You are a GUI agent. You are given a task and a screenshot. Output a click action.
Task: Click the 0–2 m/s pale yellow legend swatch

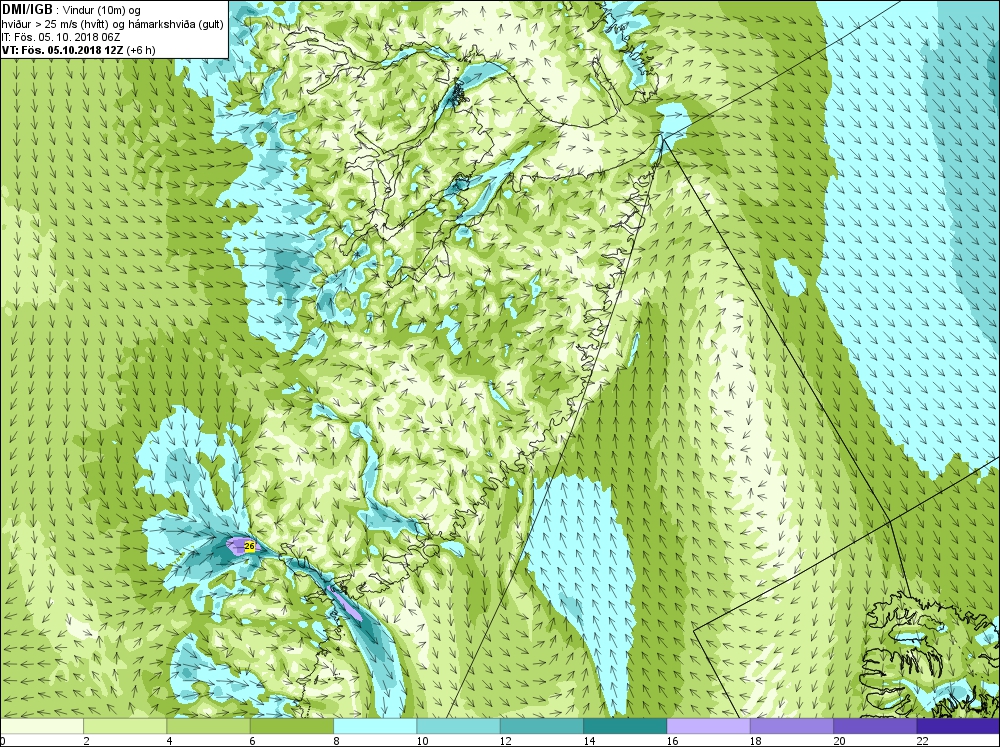pyautogui.click(x=41, y=726)
